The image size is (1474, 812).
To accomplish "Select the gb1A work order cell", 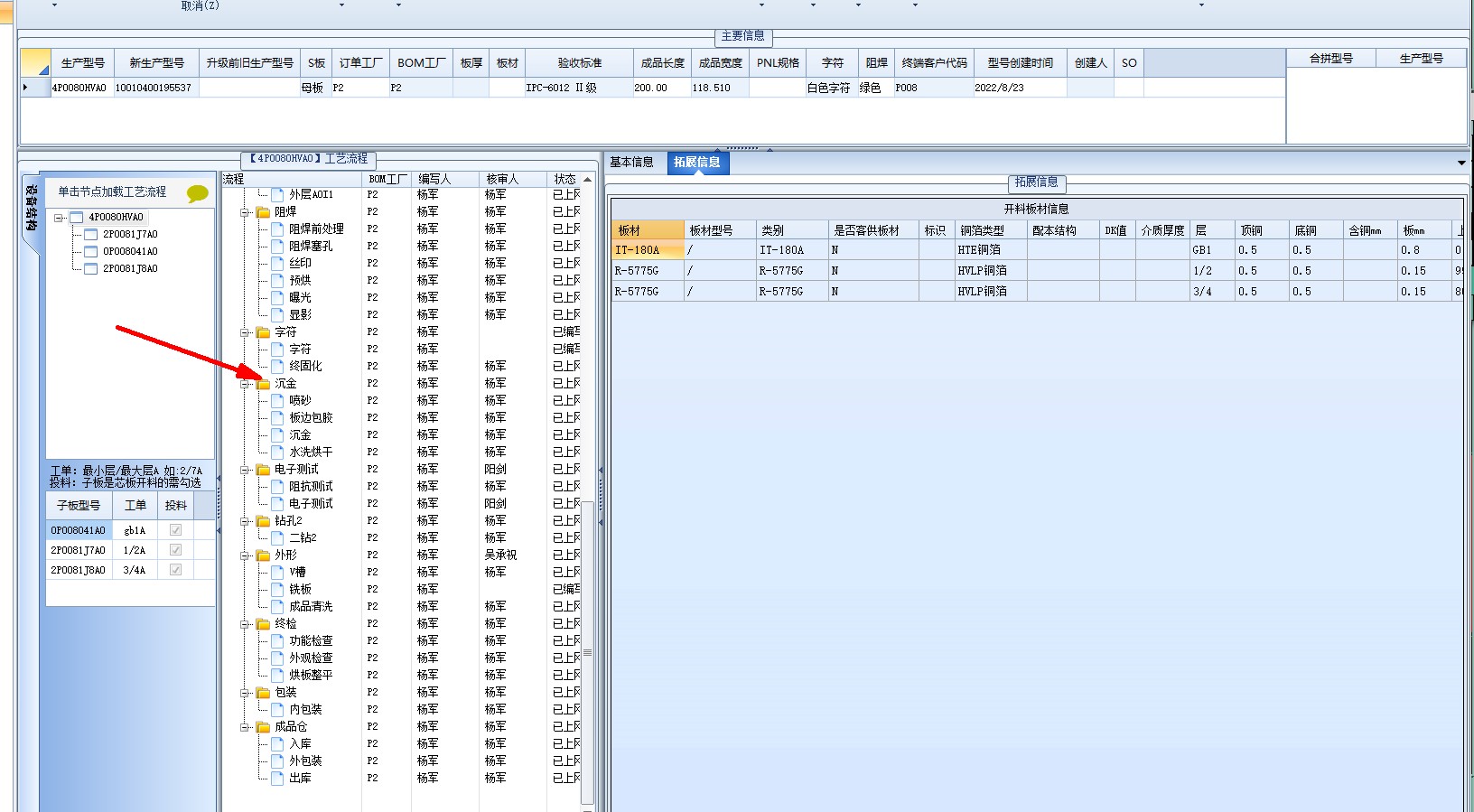I will (135, 530).
